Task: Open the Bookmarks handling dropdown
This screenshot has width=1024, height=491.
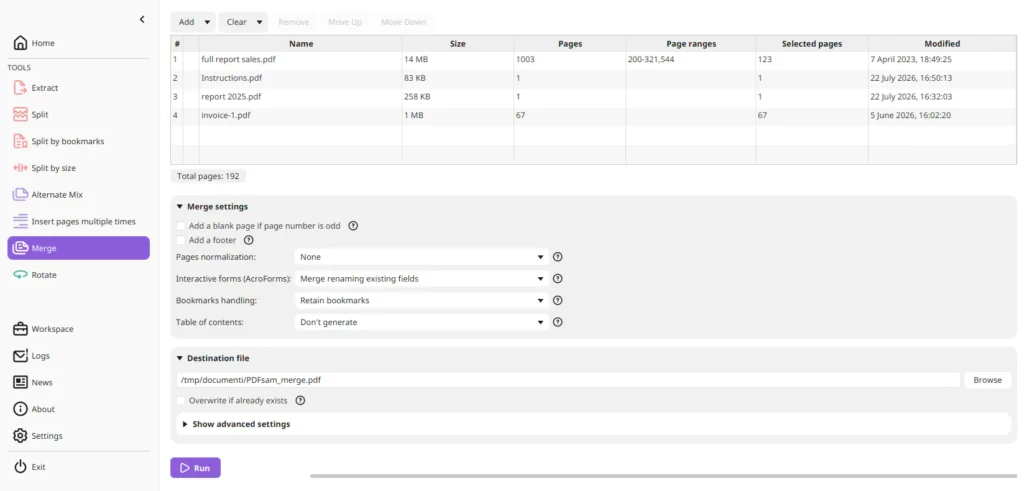Action: pos(421,300)
